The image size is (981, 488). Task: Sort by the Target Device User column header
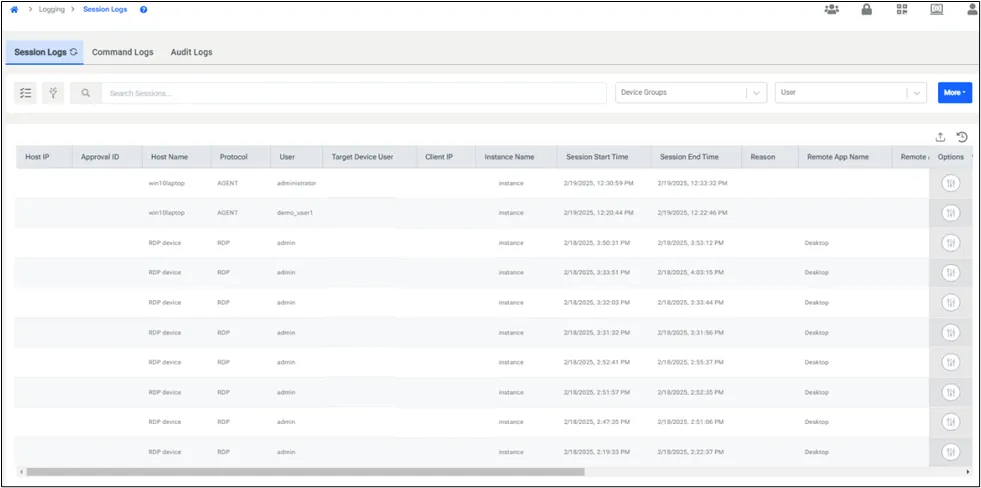(x=369, y=157)
